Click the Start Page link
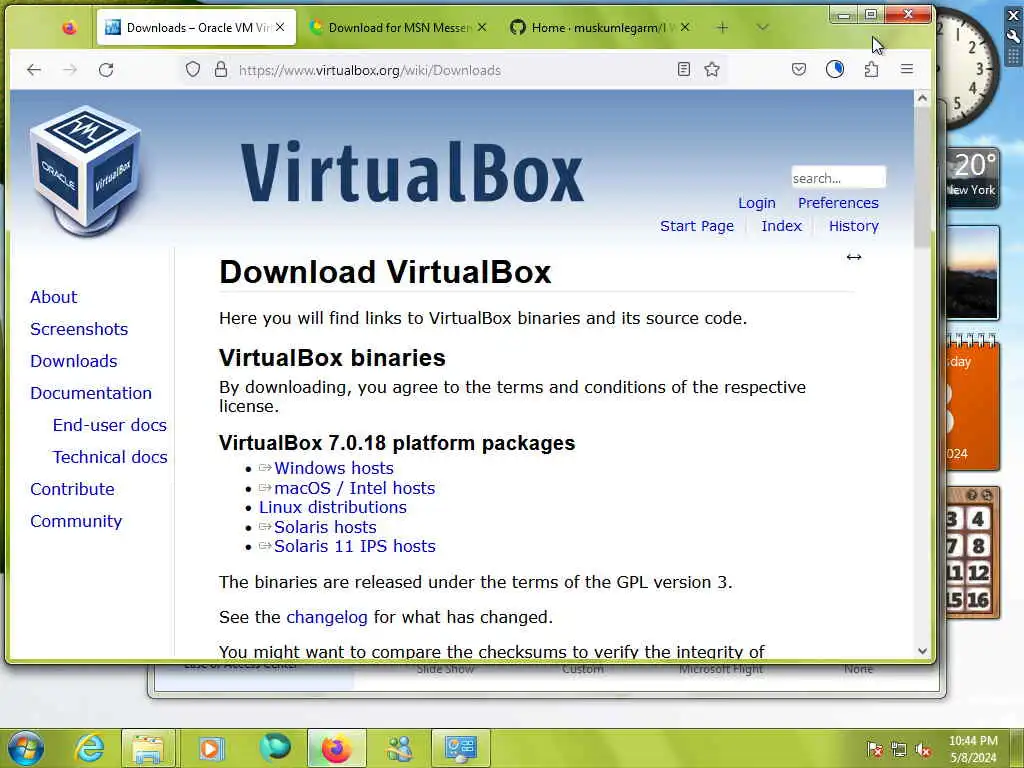 pyautogui.click(x=697, y=226)
